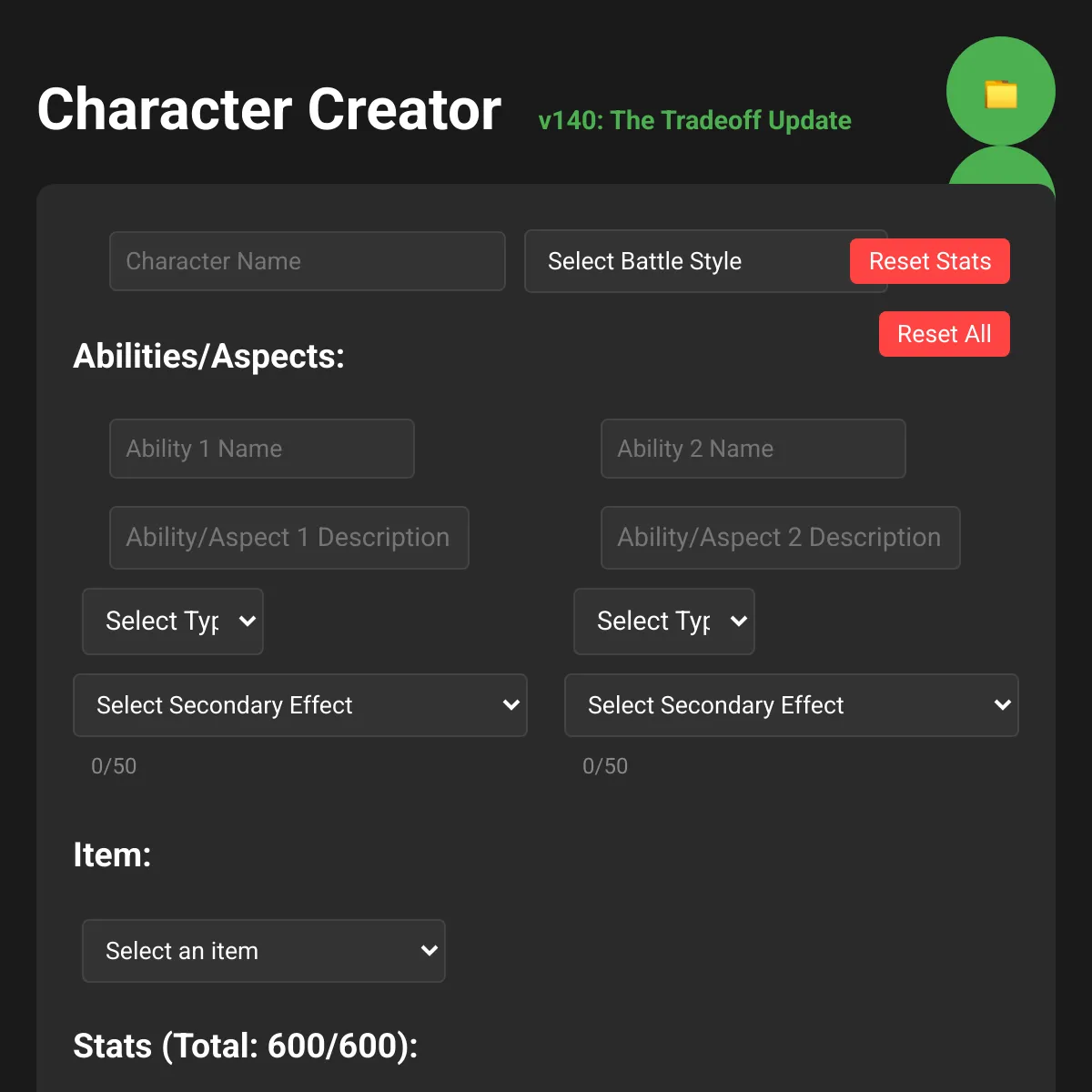Click the v140 Tradeoff Update version text
1092x1092 pixels.
click(695, 120)
